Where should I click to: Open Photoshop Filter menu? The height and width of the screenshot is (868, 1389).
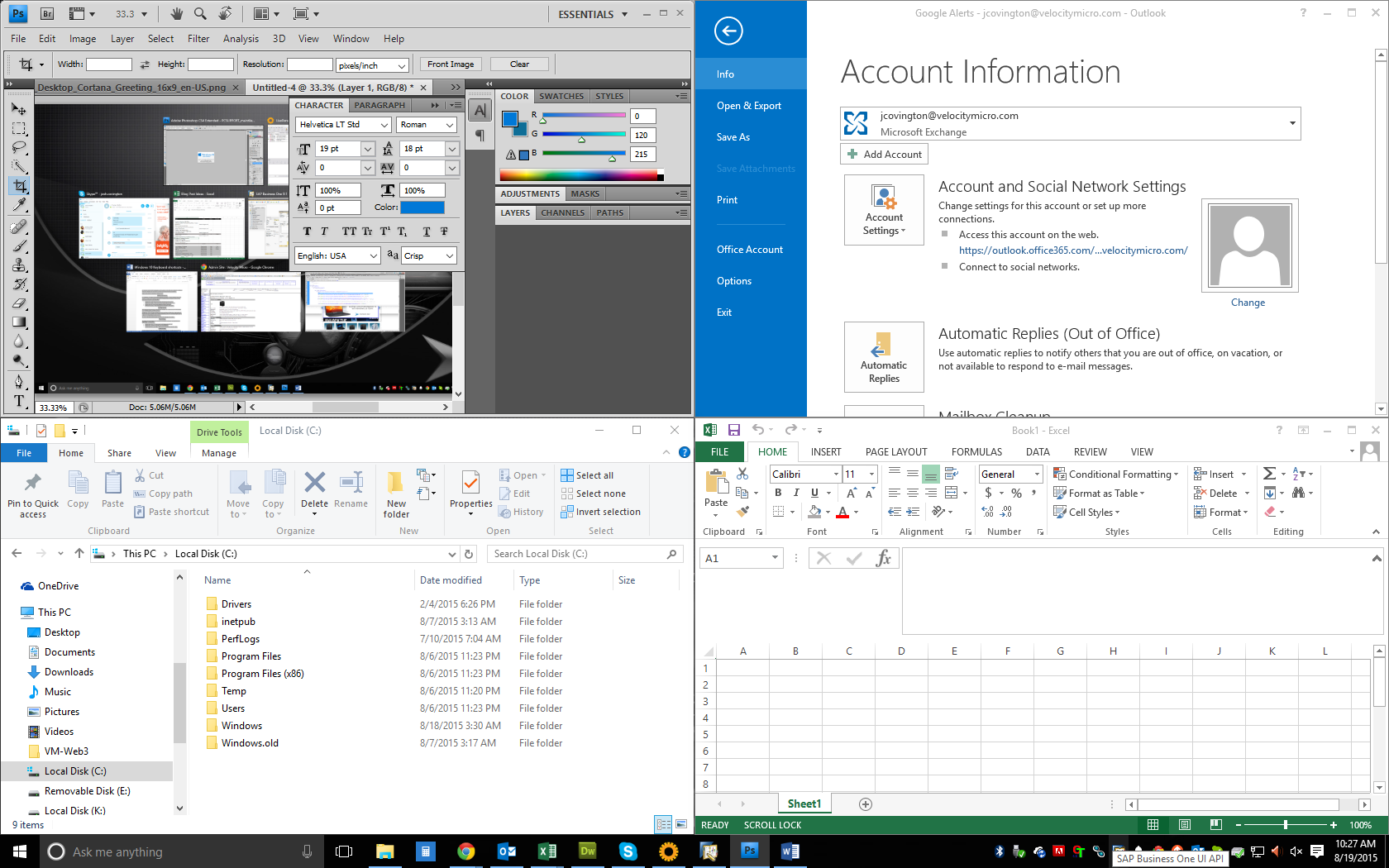(198, 39)
